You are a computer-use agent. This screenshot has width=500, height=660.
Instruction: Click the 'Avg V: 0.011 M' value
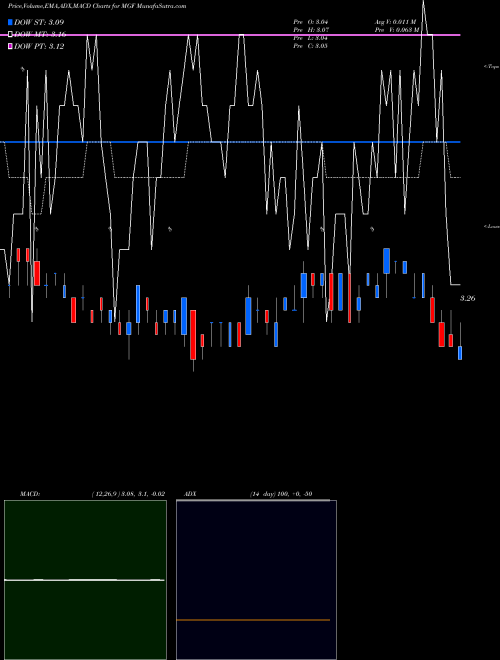point(395,22)
